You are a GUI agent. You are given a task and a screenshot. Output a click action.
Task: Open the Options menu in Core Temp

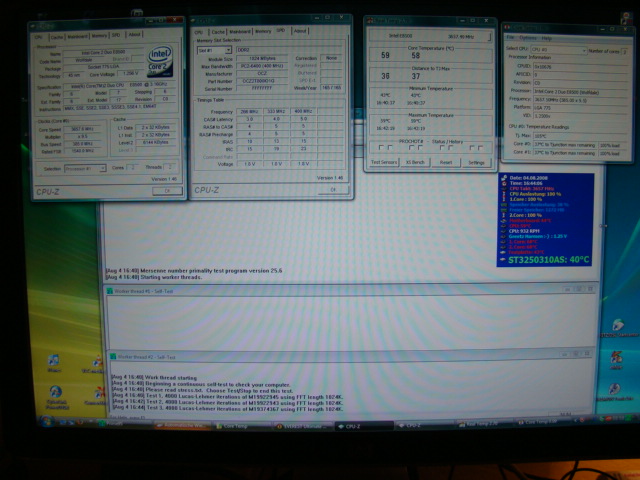(528, 38)
